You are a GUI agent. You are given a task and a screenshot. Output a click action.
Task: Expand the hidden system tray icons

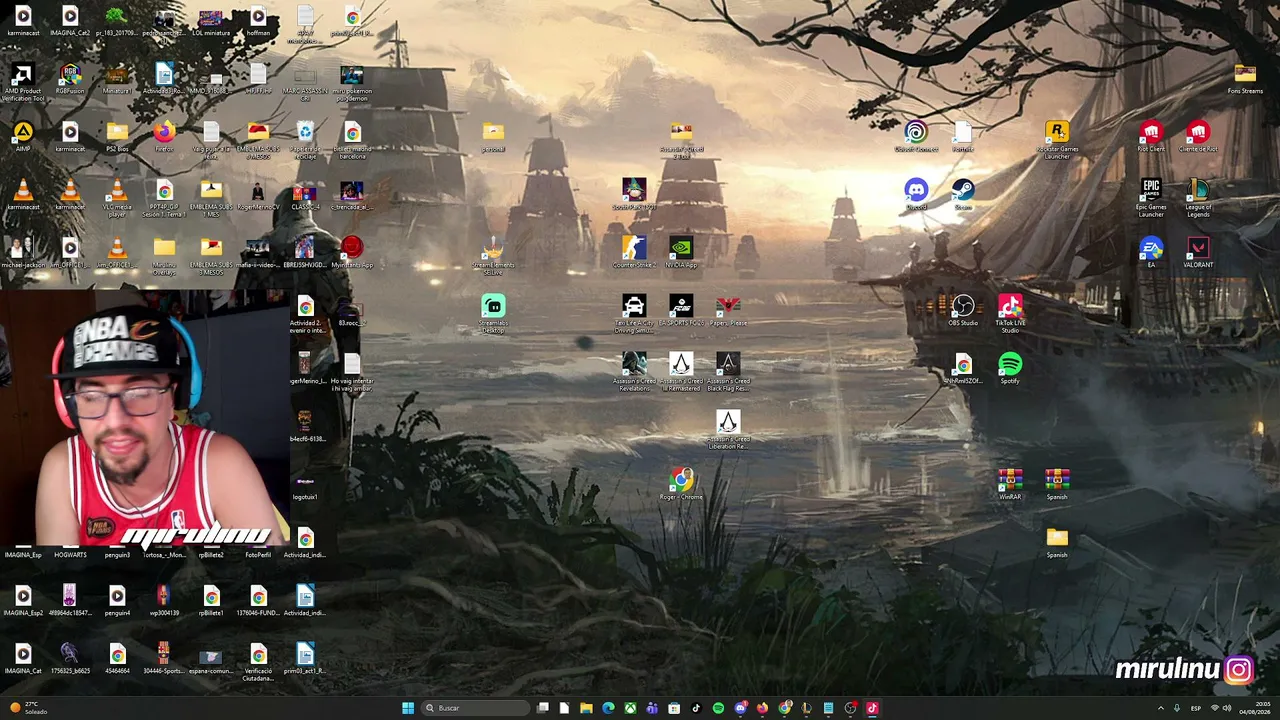1160,708
